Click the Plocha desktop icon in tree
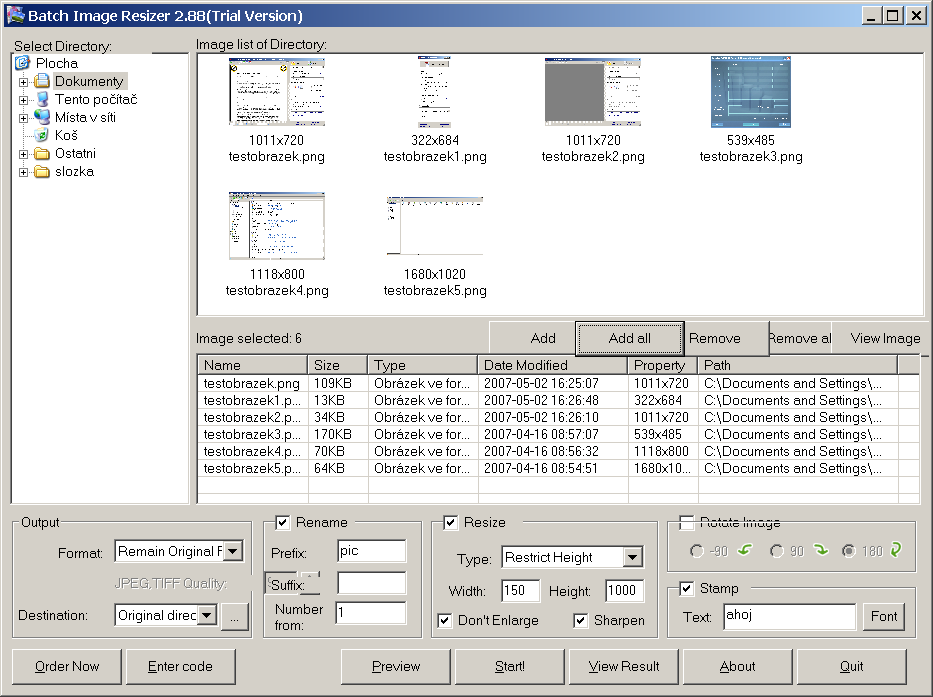 (x=23, y=63)
